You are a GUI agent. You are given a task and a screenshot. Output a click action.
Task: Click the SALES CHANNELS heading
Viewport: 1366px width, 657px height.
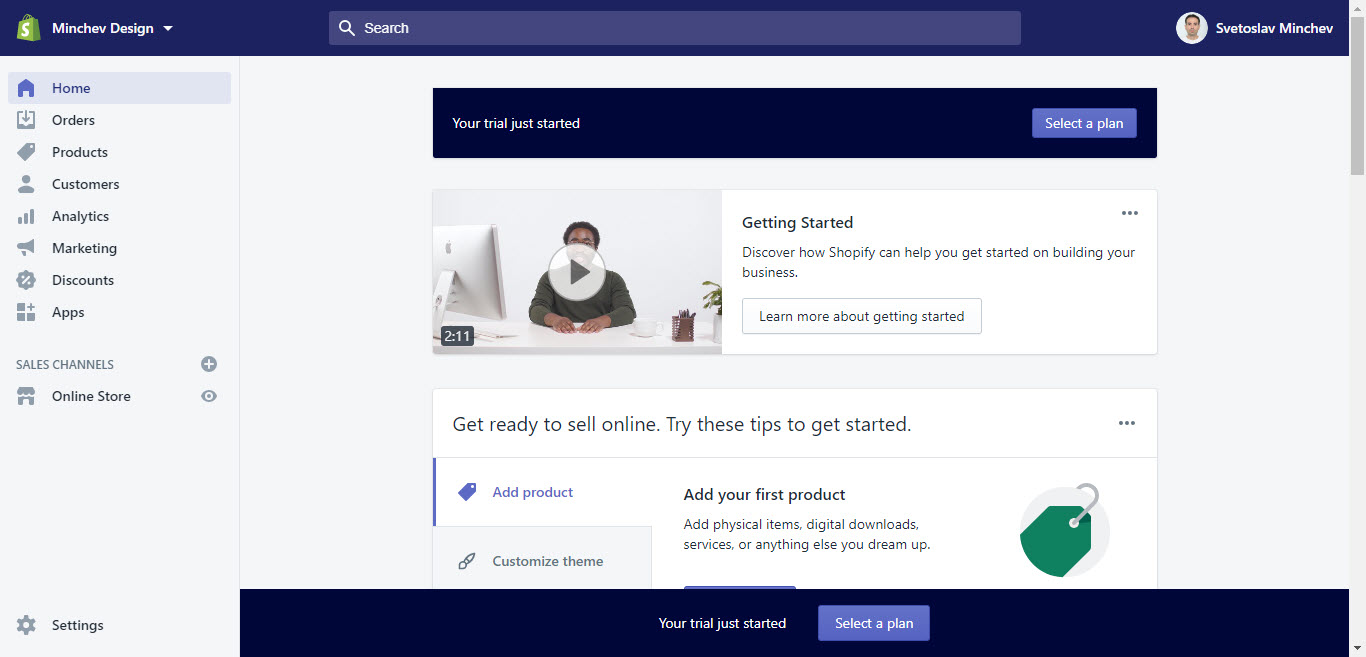click(x=65, y=365)
